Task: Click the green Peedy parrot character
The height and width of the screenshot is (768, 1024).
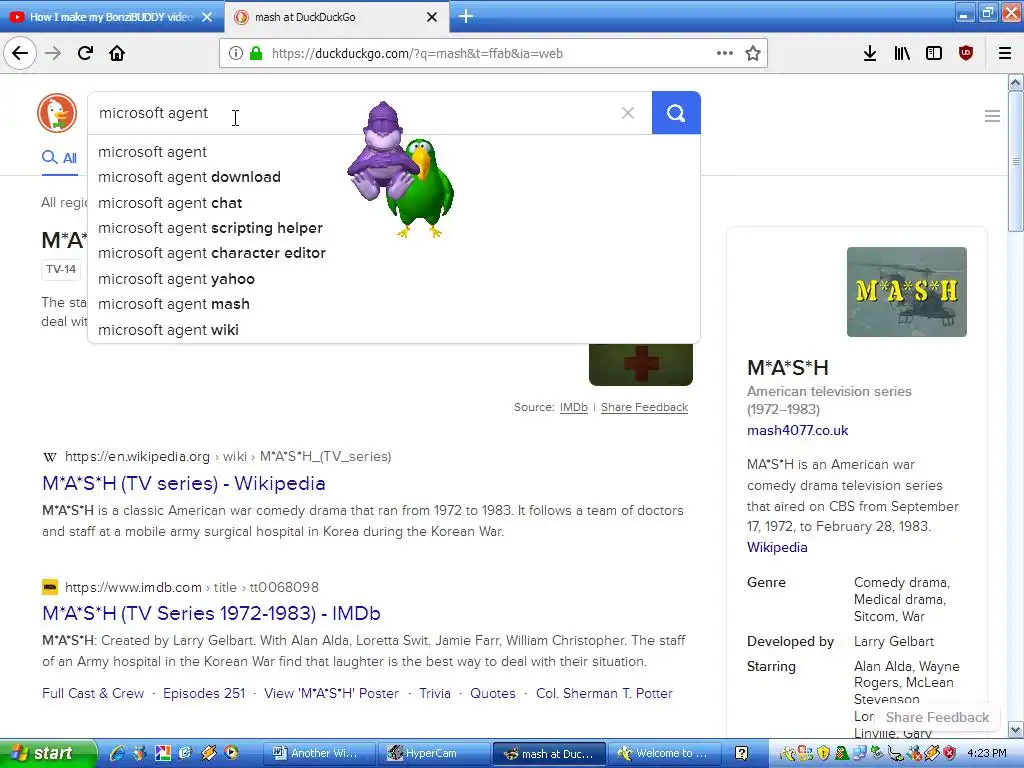Action: pyautogui.click(x=426, y=189)
